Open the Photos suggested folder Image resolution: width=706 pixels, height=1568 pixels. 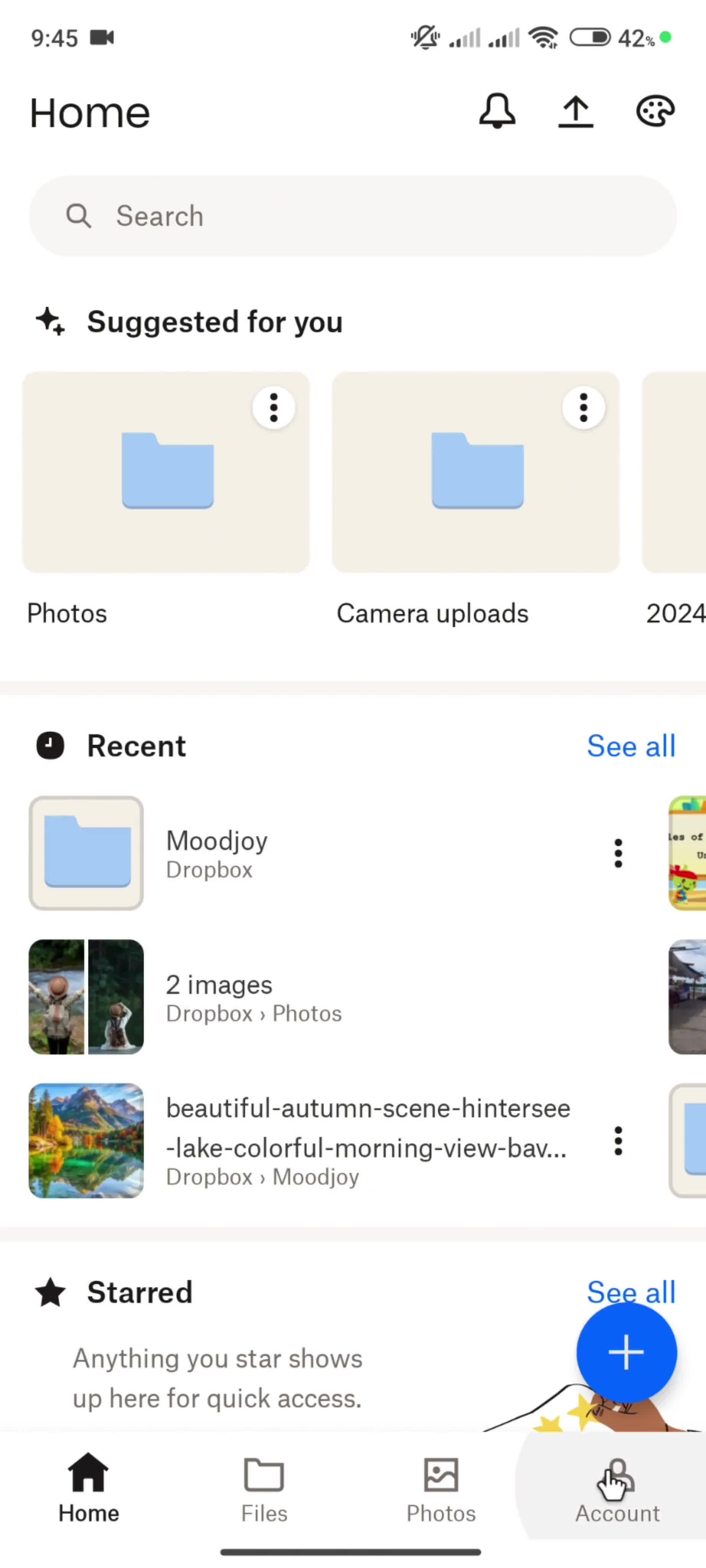[x=165, y=472]
